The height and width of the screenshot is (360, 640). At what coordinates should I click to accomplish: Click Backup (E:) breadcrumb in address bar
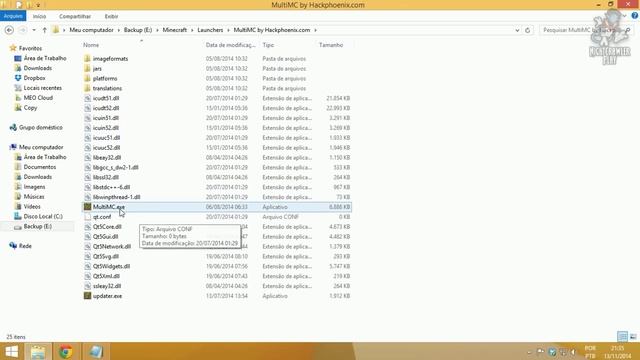tap(138, 30)
